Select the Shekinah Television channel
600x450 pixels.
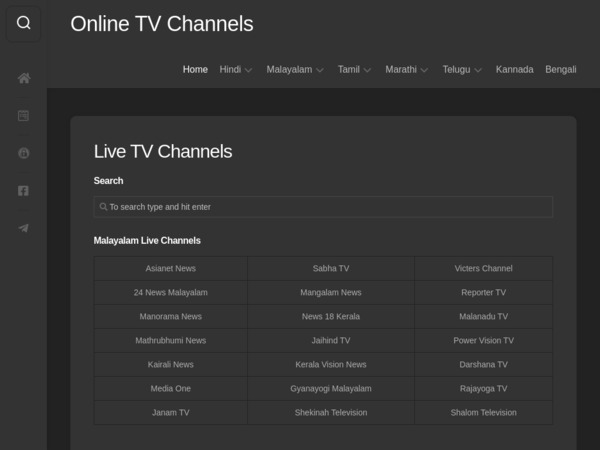[331, 412]
